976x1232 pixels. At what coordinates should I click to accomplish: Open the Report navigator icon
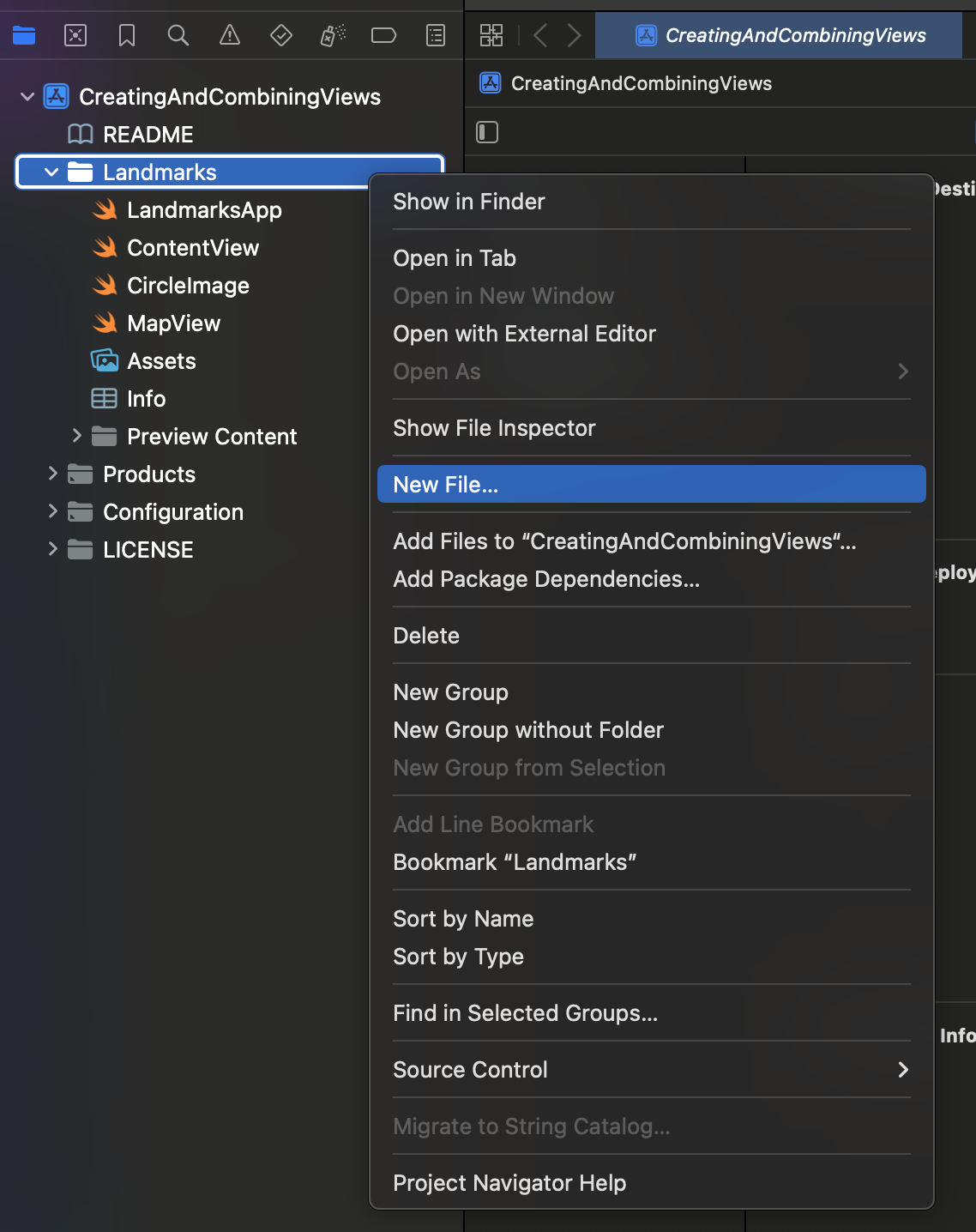436,35
